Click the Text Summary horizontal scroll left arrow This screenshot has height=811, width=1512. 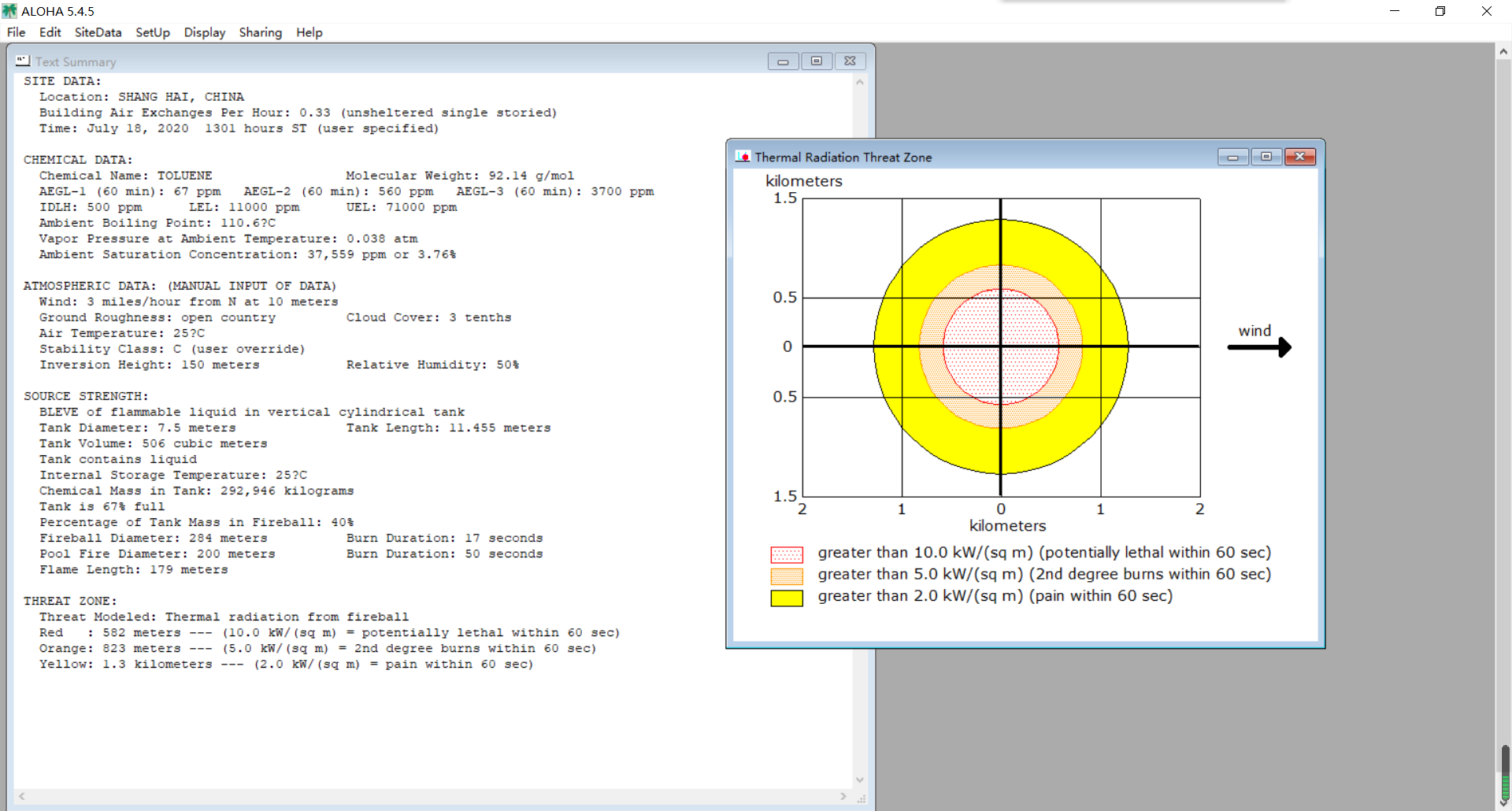pos(21,797)
